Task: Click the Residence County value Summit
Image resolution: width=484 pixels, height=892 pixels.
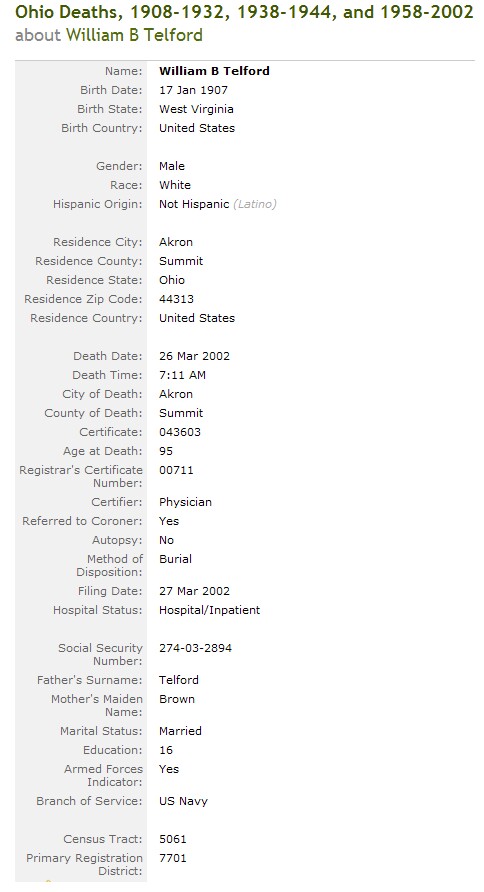Action: click(x=181, y=261)
